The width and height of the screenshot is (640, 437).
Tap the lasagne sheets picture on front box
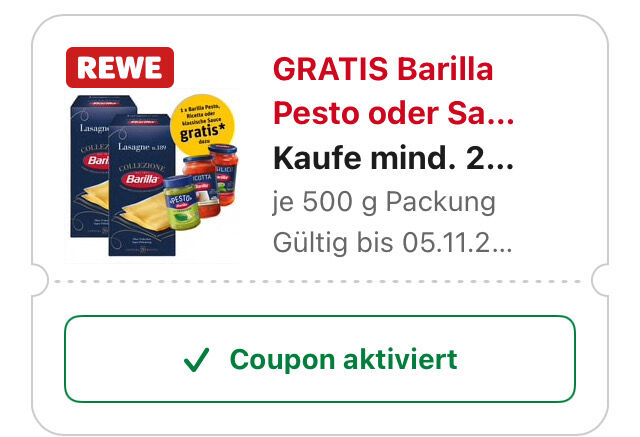coord(146,212)
